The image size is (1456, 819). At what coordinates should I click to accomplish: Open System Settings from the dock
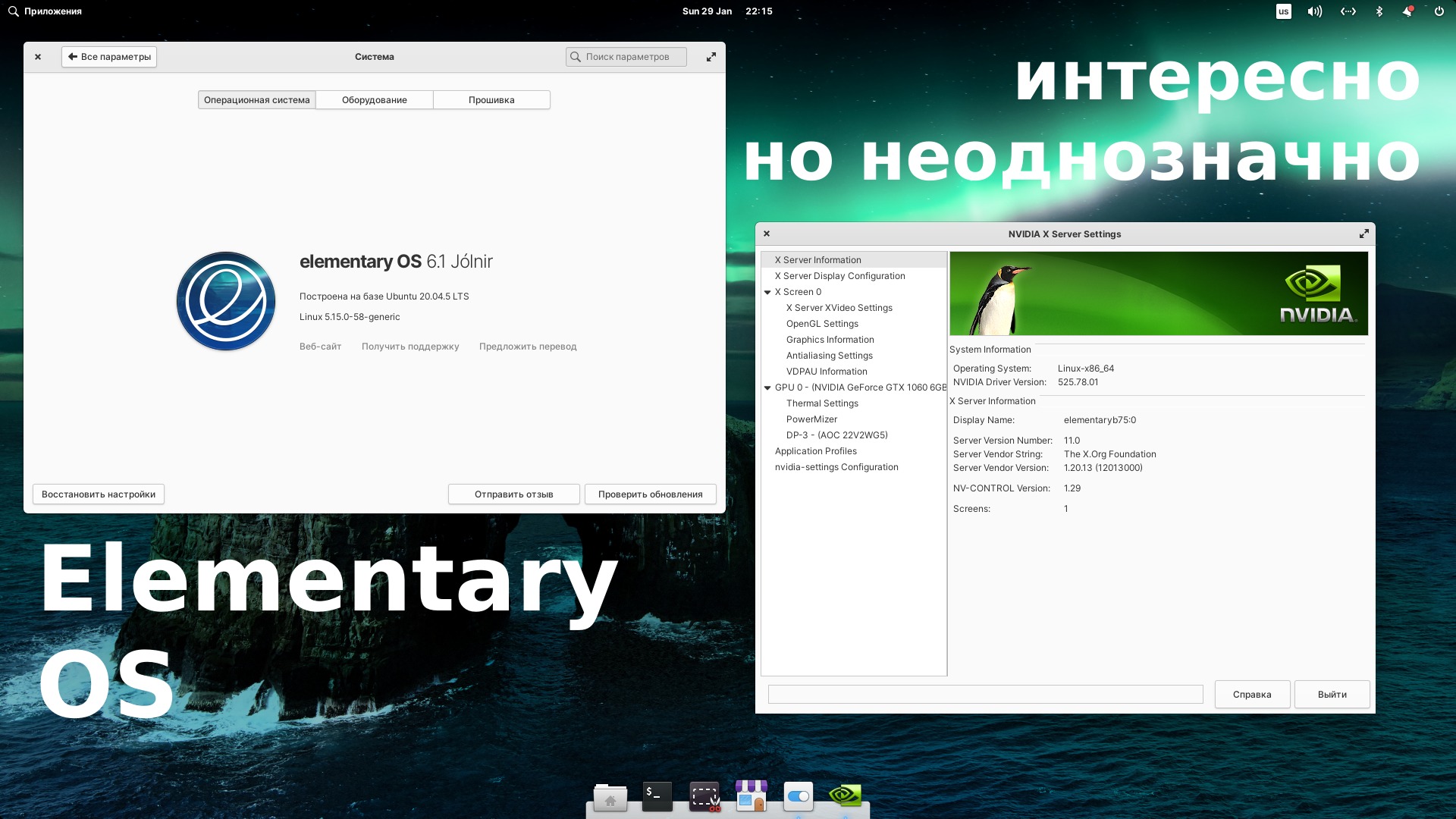pos(798,797)
